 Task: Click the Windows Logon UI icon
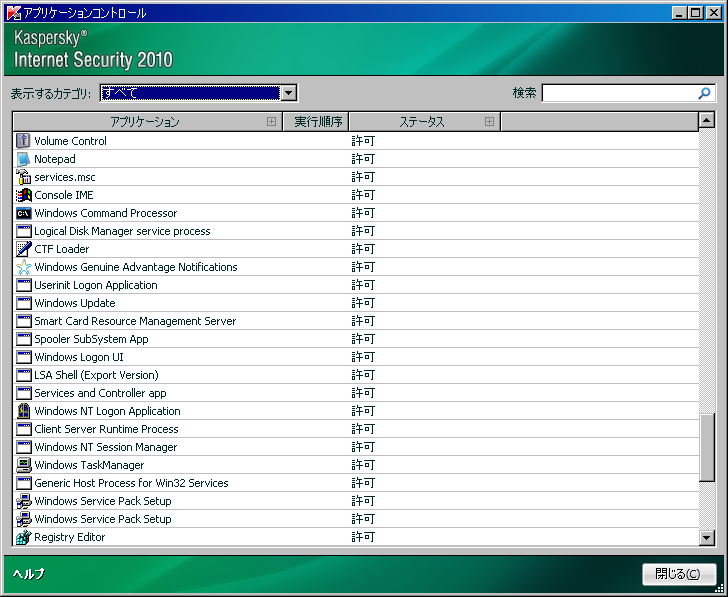[23, 357]
